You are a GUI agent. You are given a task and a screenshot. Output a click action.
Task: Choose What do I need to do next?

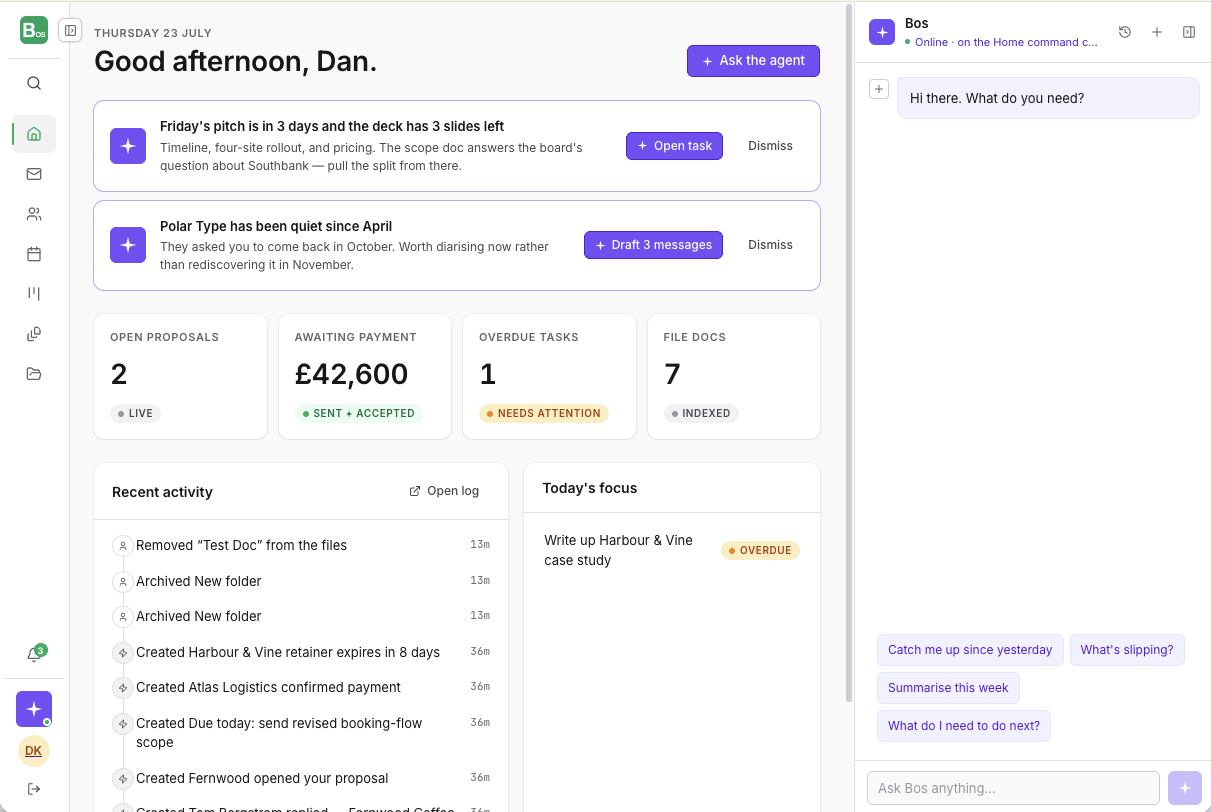pyautogui.click(x=964, y=726)
